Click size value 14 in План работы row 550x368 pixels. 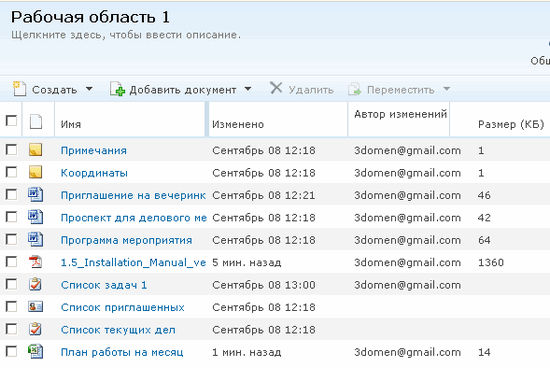[484, 352]
